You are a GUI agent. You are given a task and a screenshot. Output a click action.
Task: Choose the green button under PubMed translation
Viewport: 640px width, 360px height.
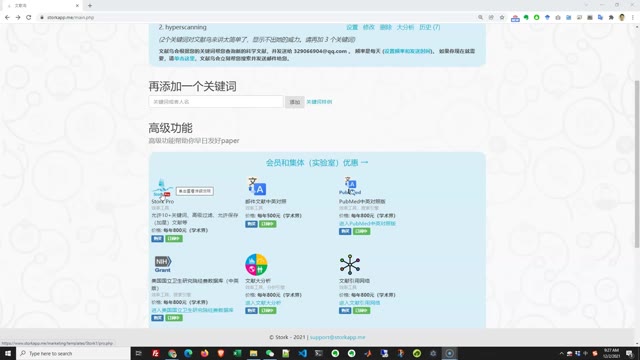(361, 231)
